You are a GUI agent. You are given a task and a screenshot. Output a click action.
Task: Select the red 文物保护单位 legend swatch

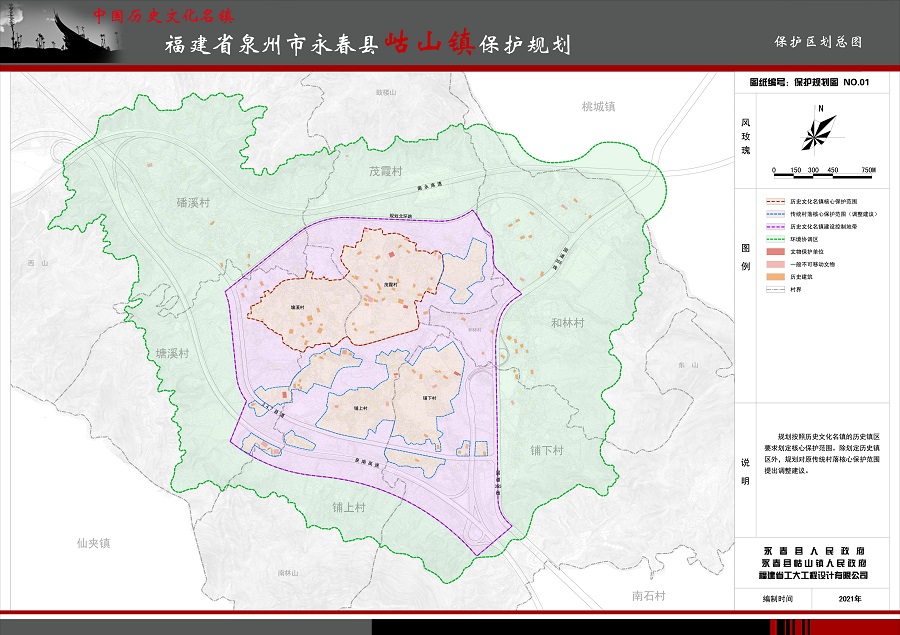(x=774, y=253)
